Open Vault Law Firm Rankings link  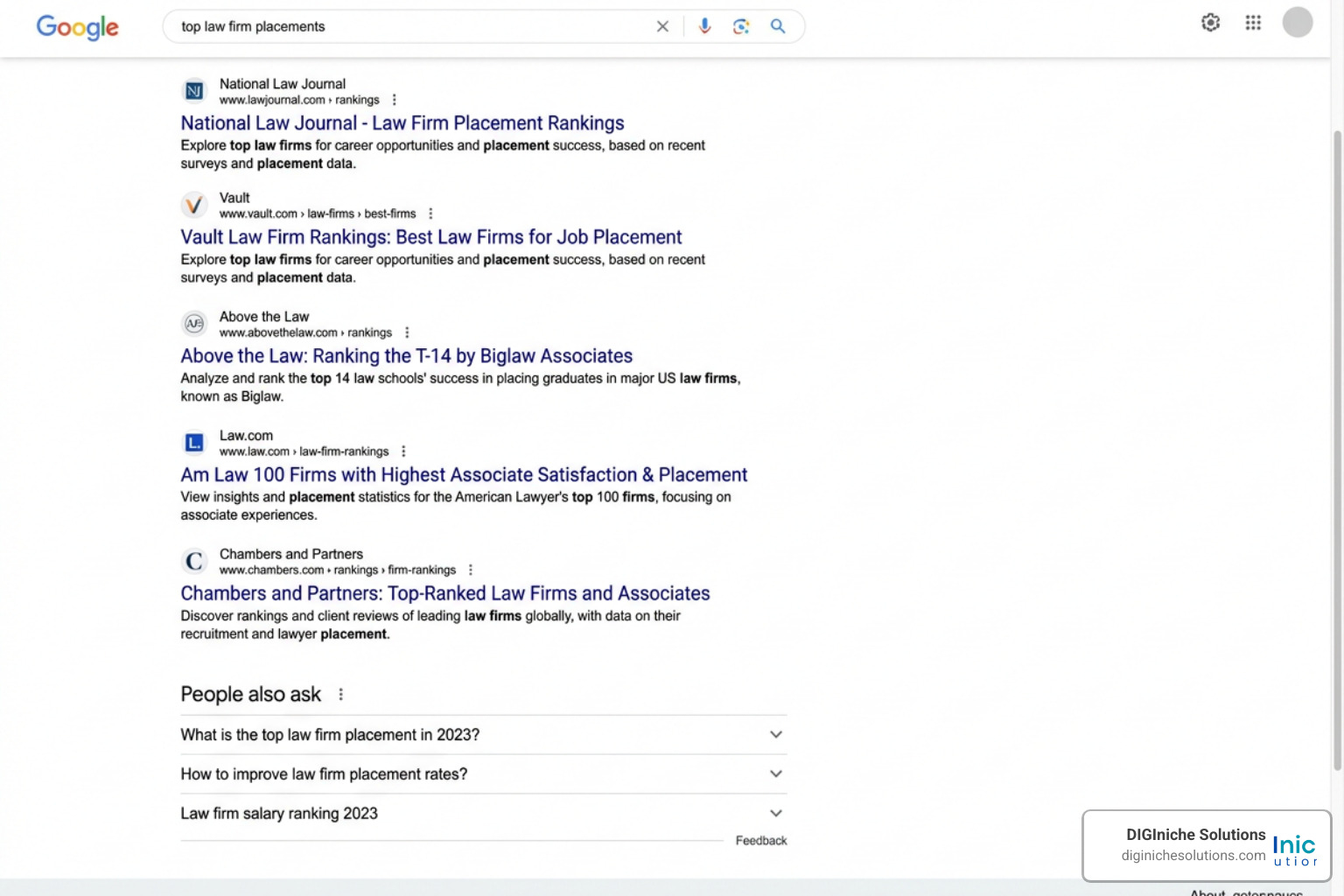pos(431,237)
